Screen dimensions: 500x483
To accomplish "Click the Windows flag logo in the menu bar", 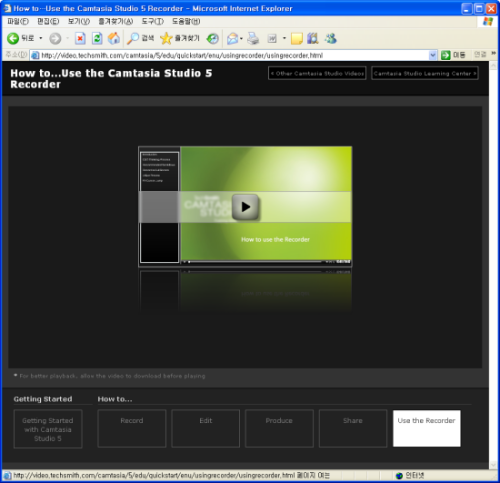I will tap(488, 22).
